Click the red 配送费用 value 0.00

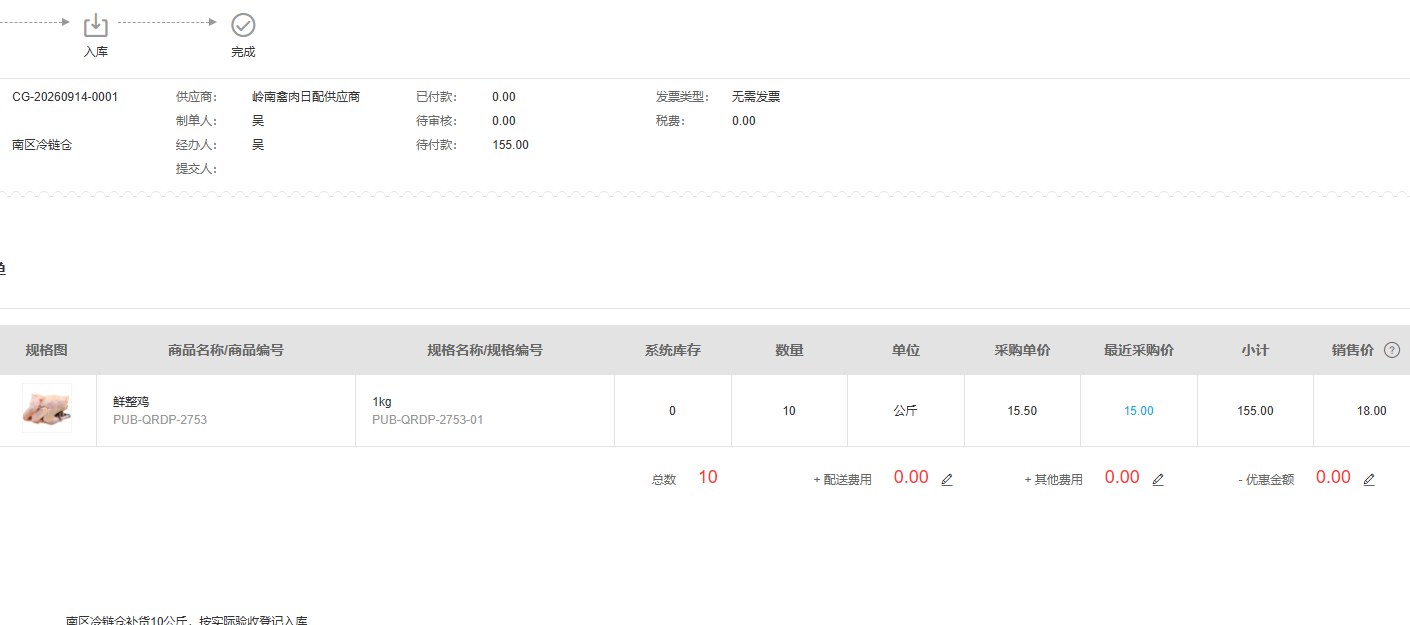click(911, 478)
